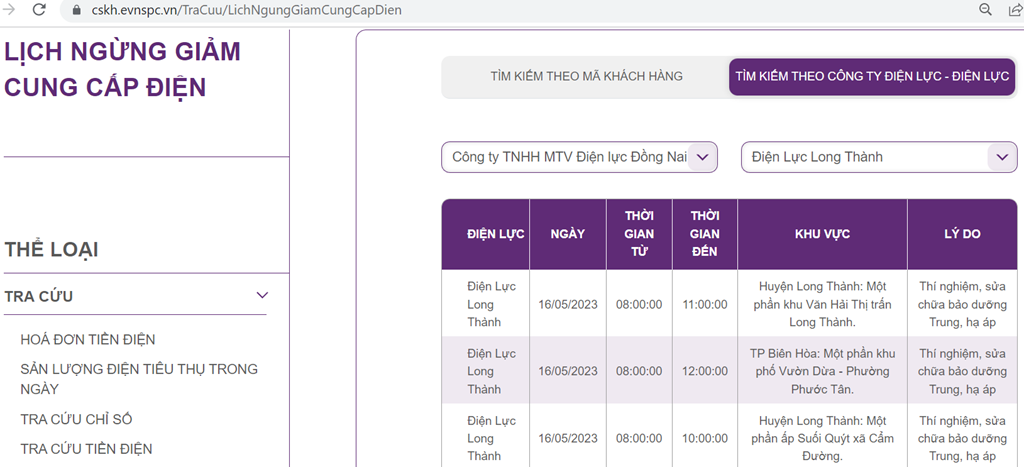Open Tra cứu chỉ số link
1024x467 pixels.
(x=76, y=419)
